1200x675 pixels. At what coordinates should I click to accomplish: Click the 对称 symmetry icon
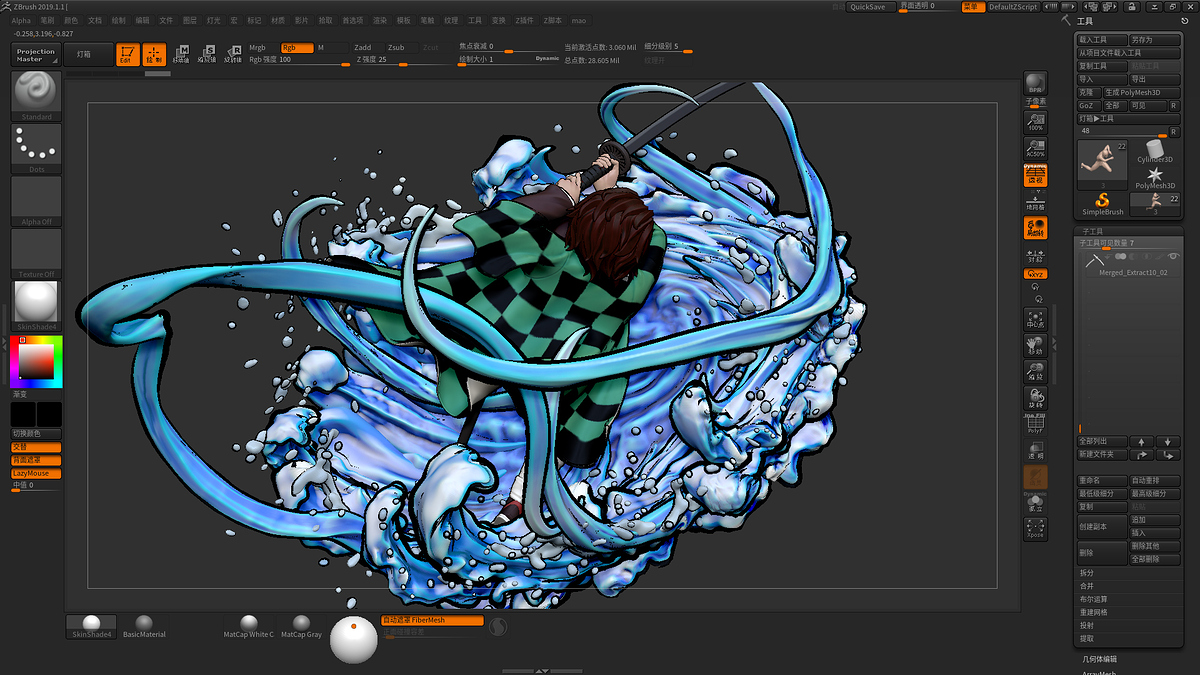tap(1035, 254)
